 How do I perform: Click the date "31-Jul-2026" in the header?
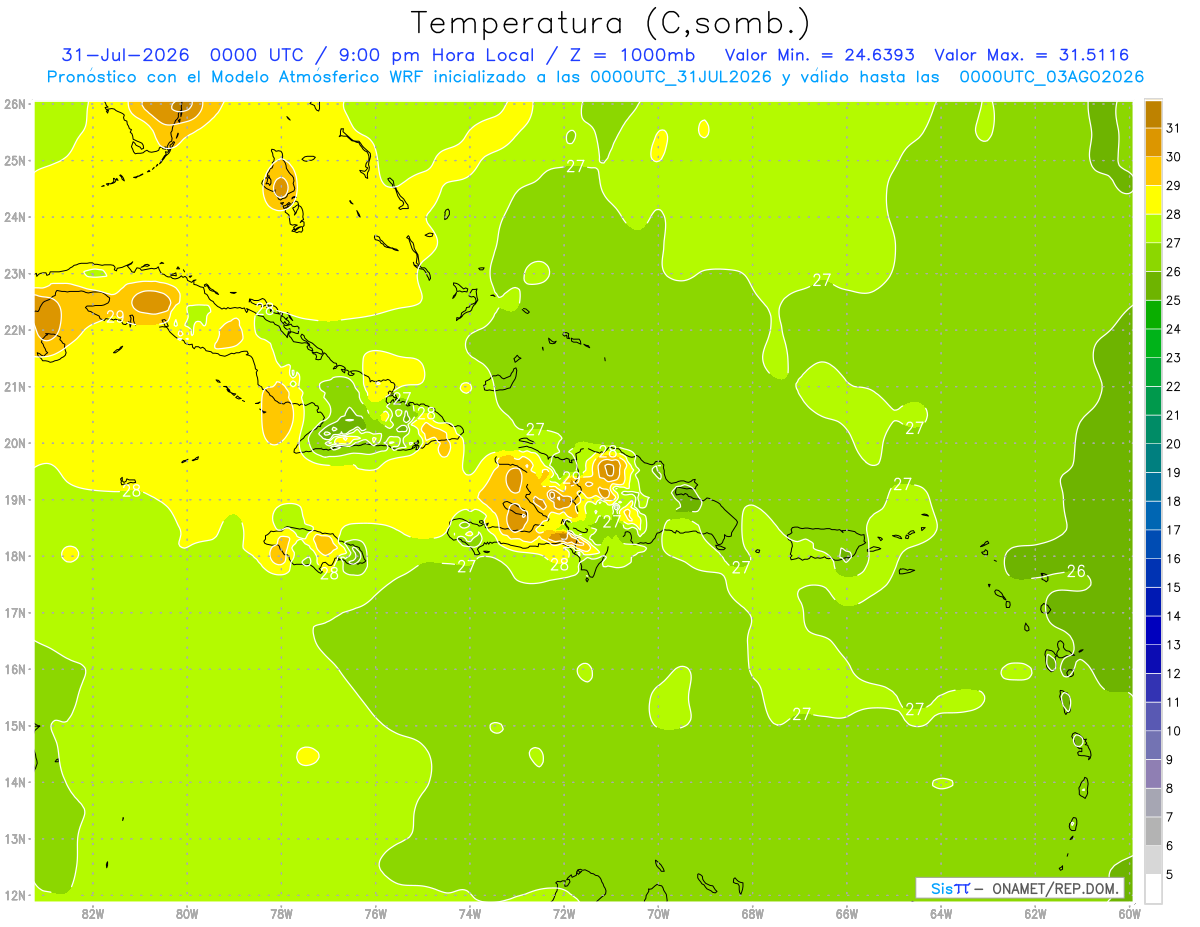125,55
